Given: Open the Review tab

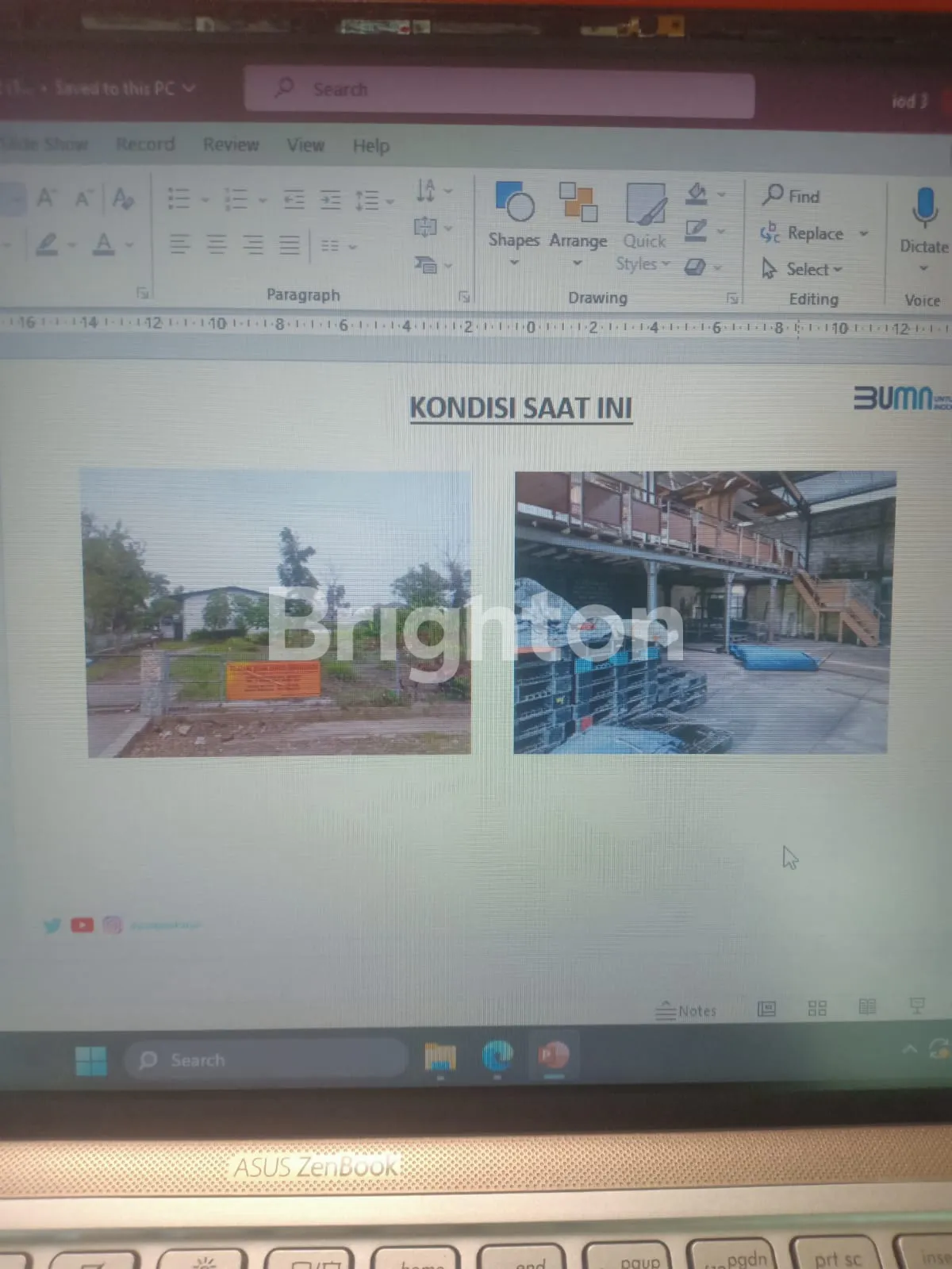Looking at the screenshot, I should coord(231,144).
